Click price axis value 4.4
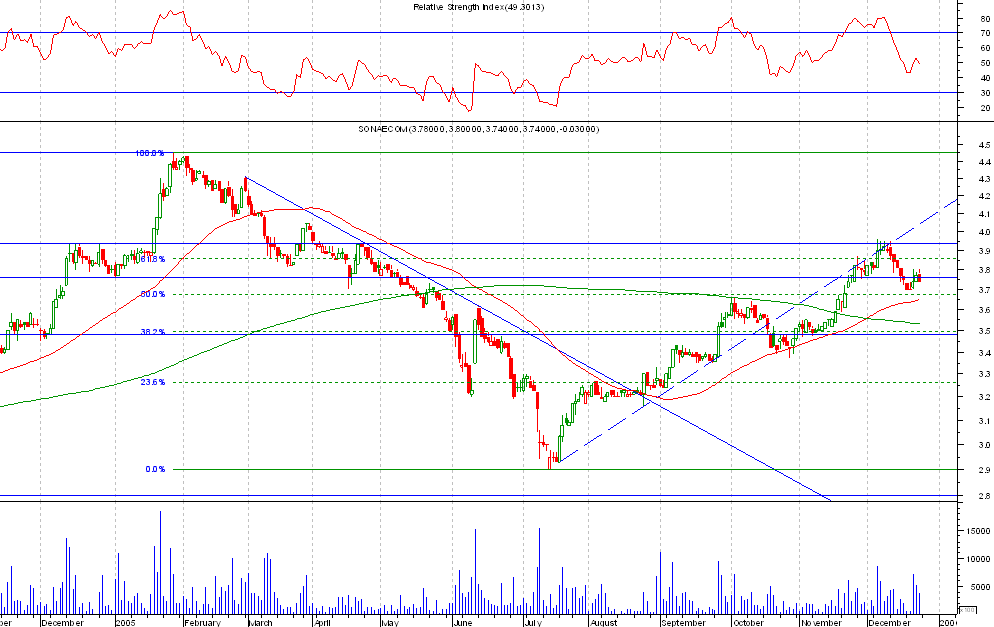 pos(984,162)
